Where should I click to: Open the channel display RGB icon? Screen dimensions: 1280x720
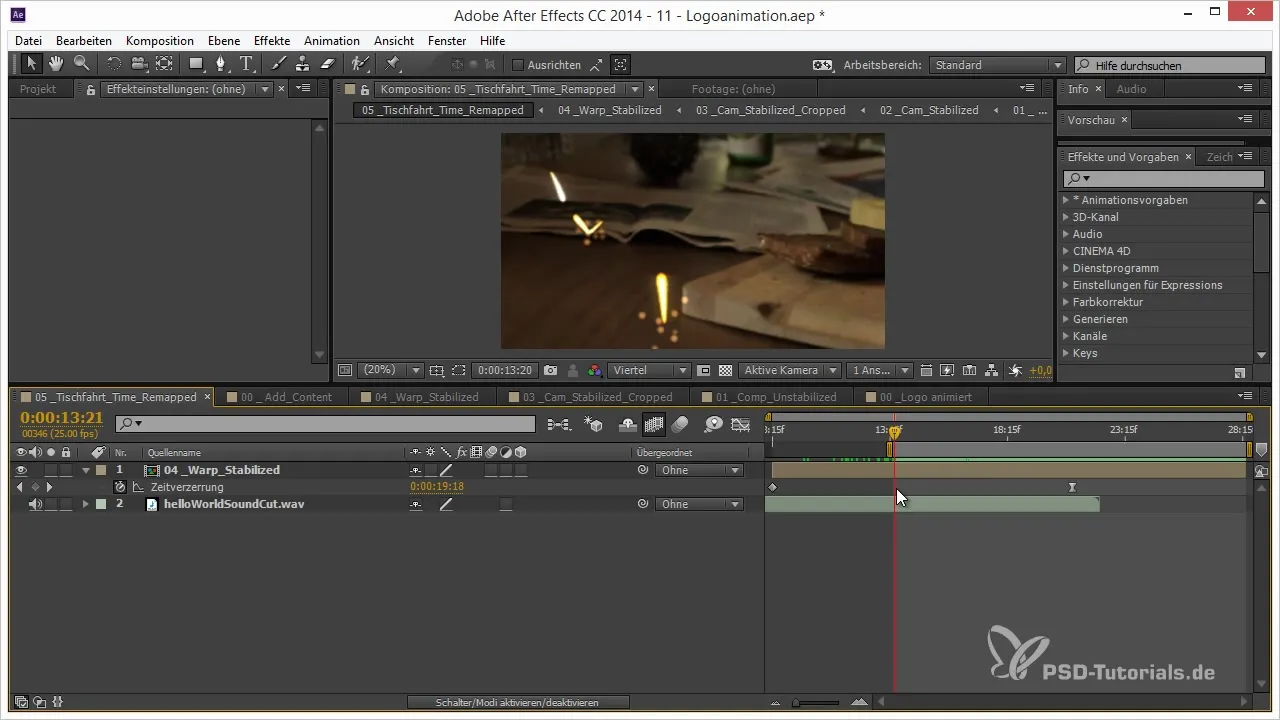click(x=595, y=370)
